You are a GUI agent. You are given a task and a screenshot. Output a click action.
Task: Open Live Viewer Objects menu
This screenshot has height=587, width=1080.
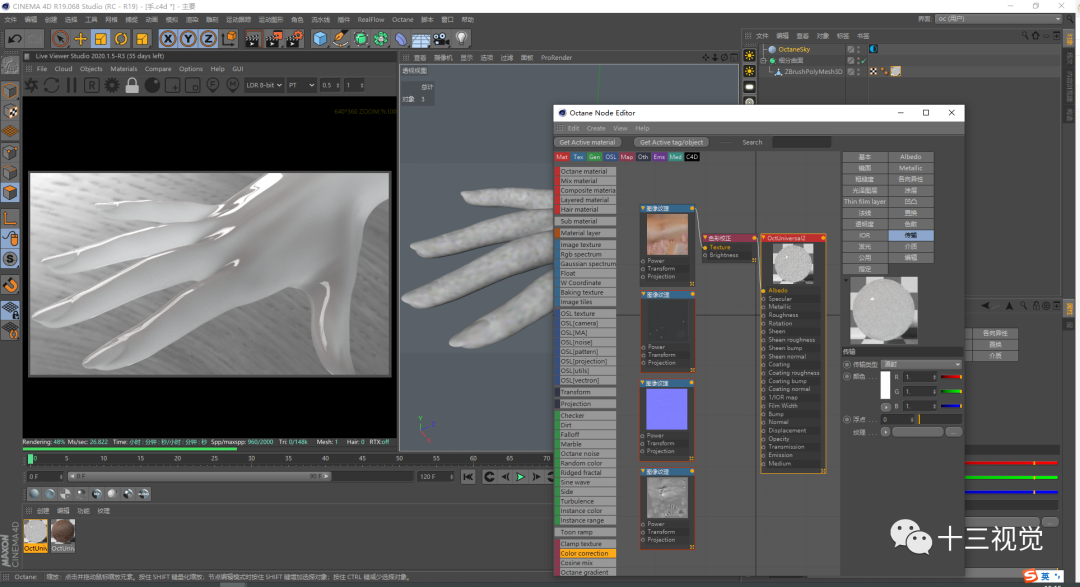(x=91, y=69)
